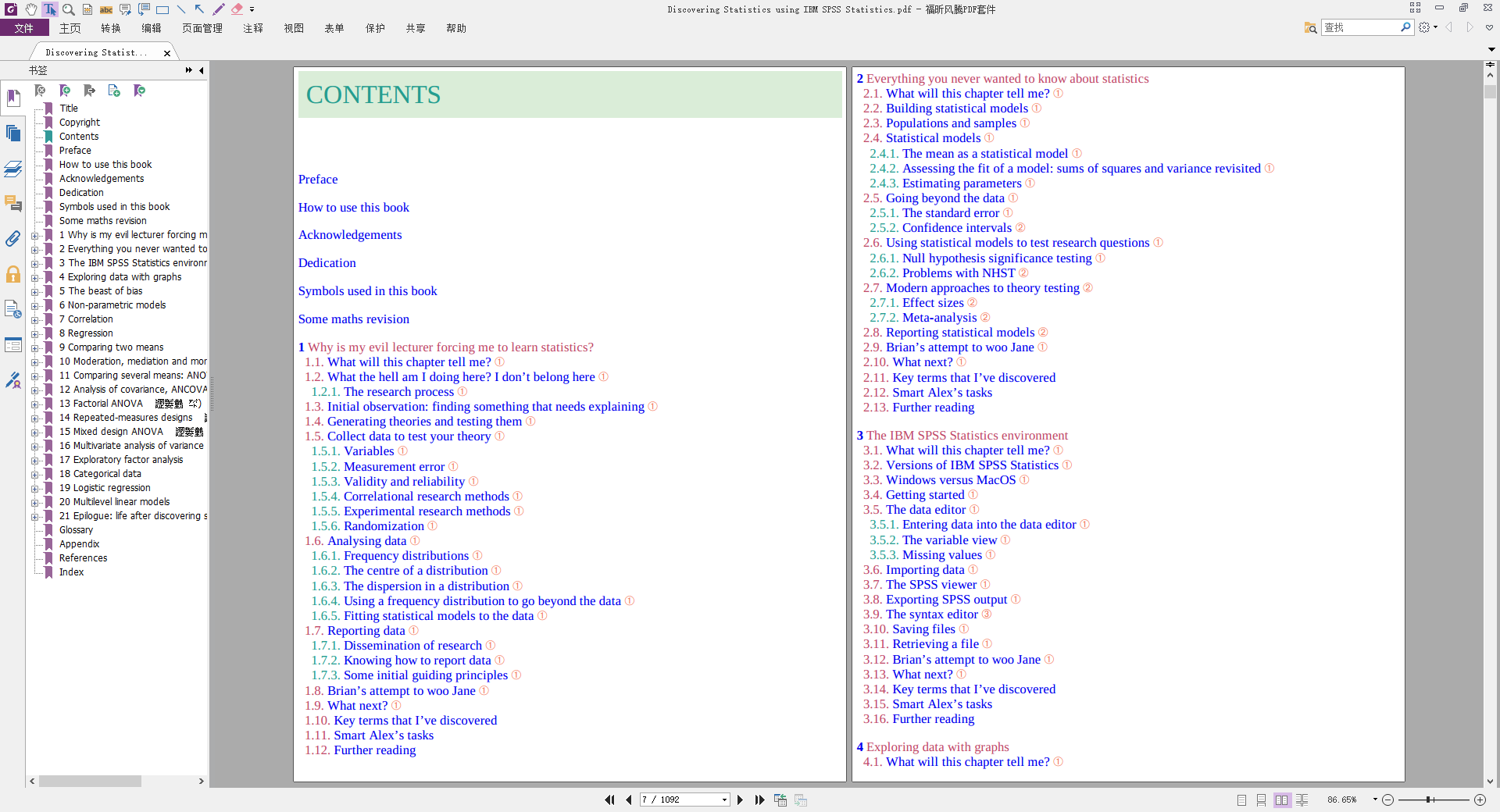
Task: Open the 转换 convert tab
Action: [x=111, y=28]
